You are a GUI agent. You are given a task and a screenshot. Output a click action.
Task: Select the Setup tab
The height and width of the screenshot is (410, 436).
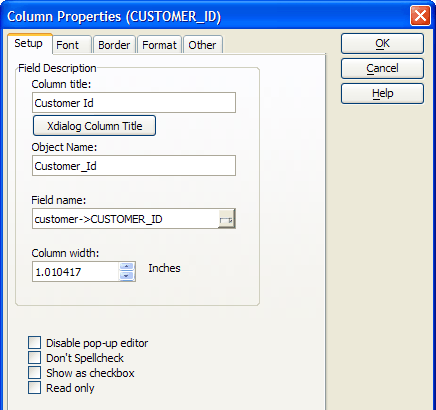[x=29, y=43]
